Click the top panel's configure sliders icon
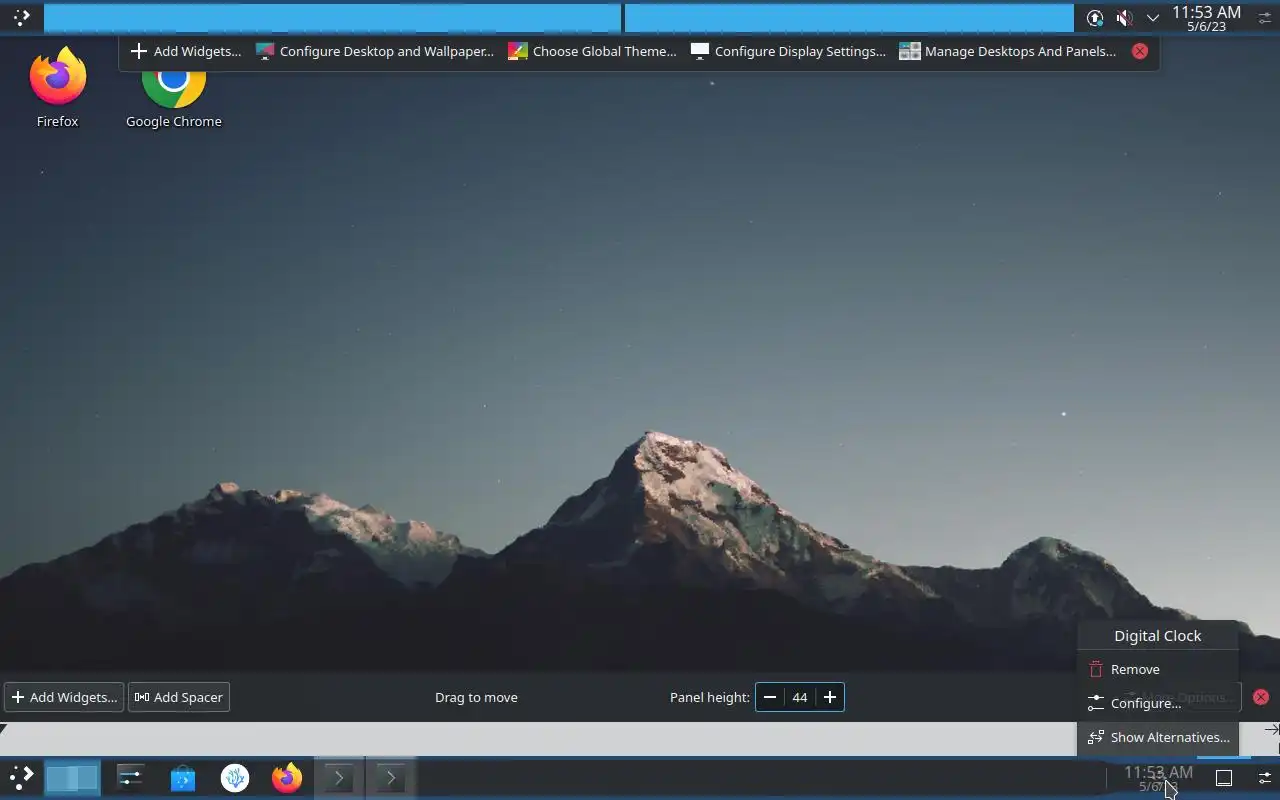 1264,18
